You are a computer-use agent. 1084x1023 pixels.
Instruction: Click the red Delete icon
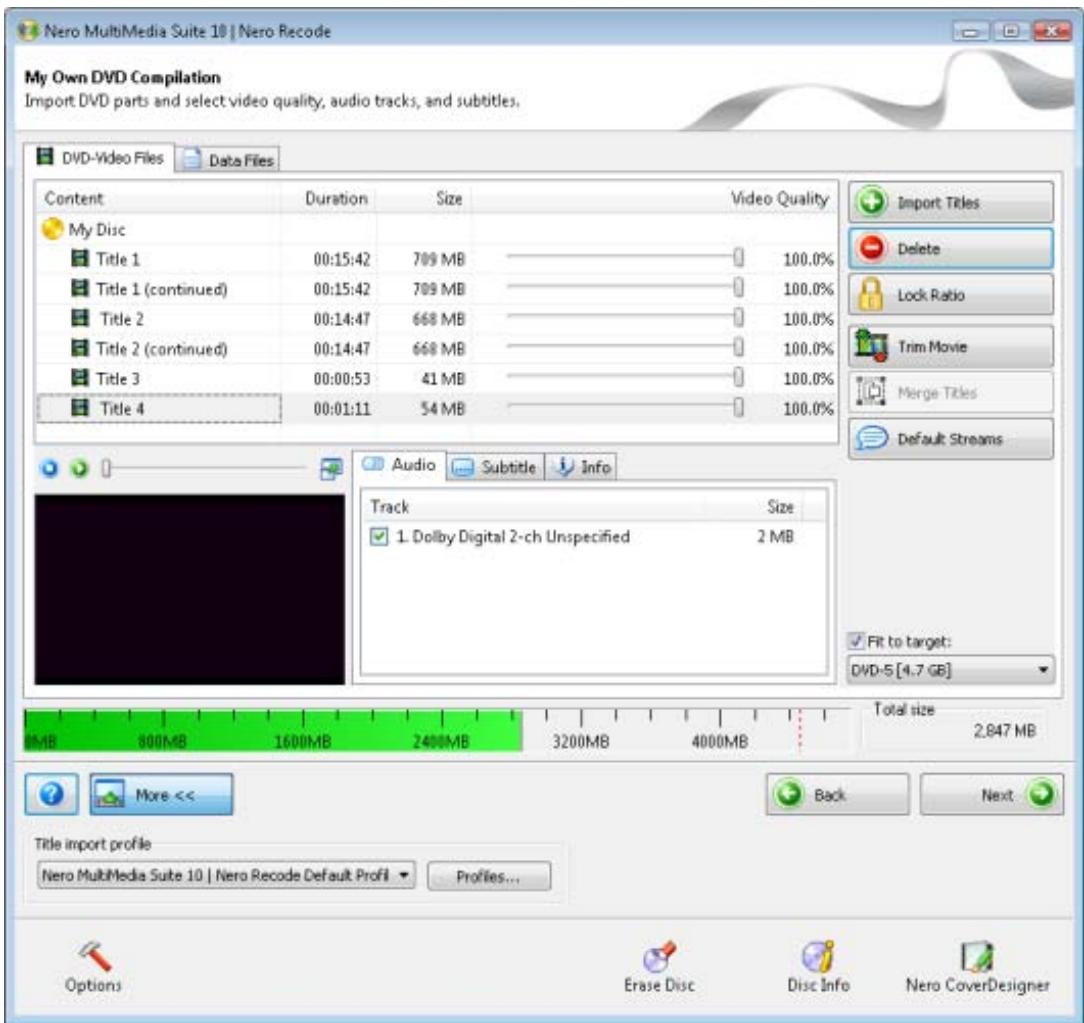[872, 248]
